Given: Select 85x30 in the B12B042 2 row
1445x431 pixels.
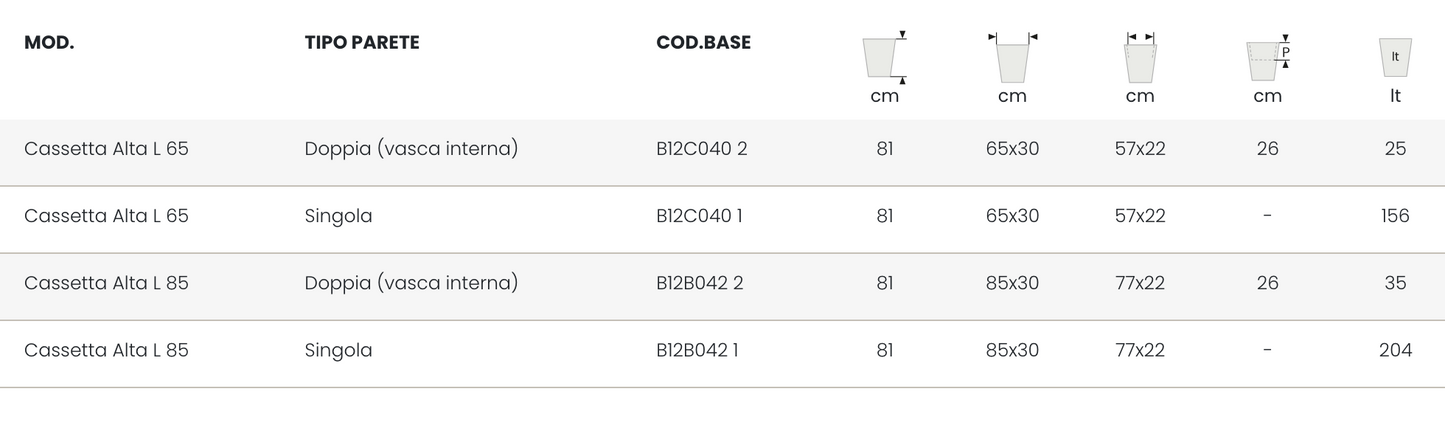Looking at the screenshot, I should click(x=1012, y=283).
